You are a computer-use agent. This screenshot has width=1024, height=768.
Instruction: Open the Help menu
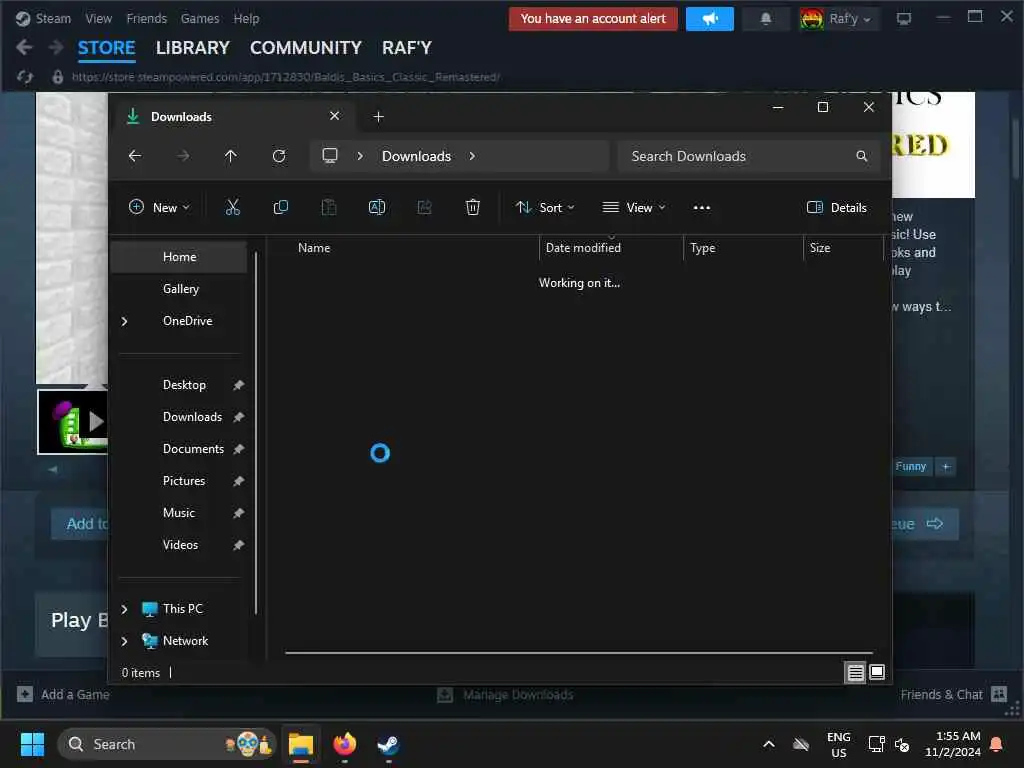click(246, 18)
